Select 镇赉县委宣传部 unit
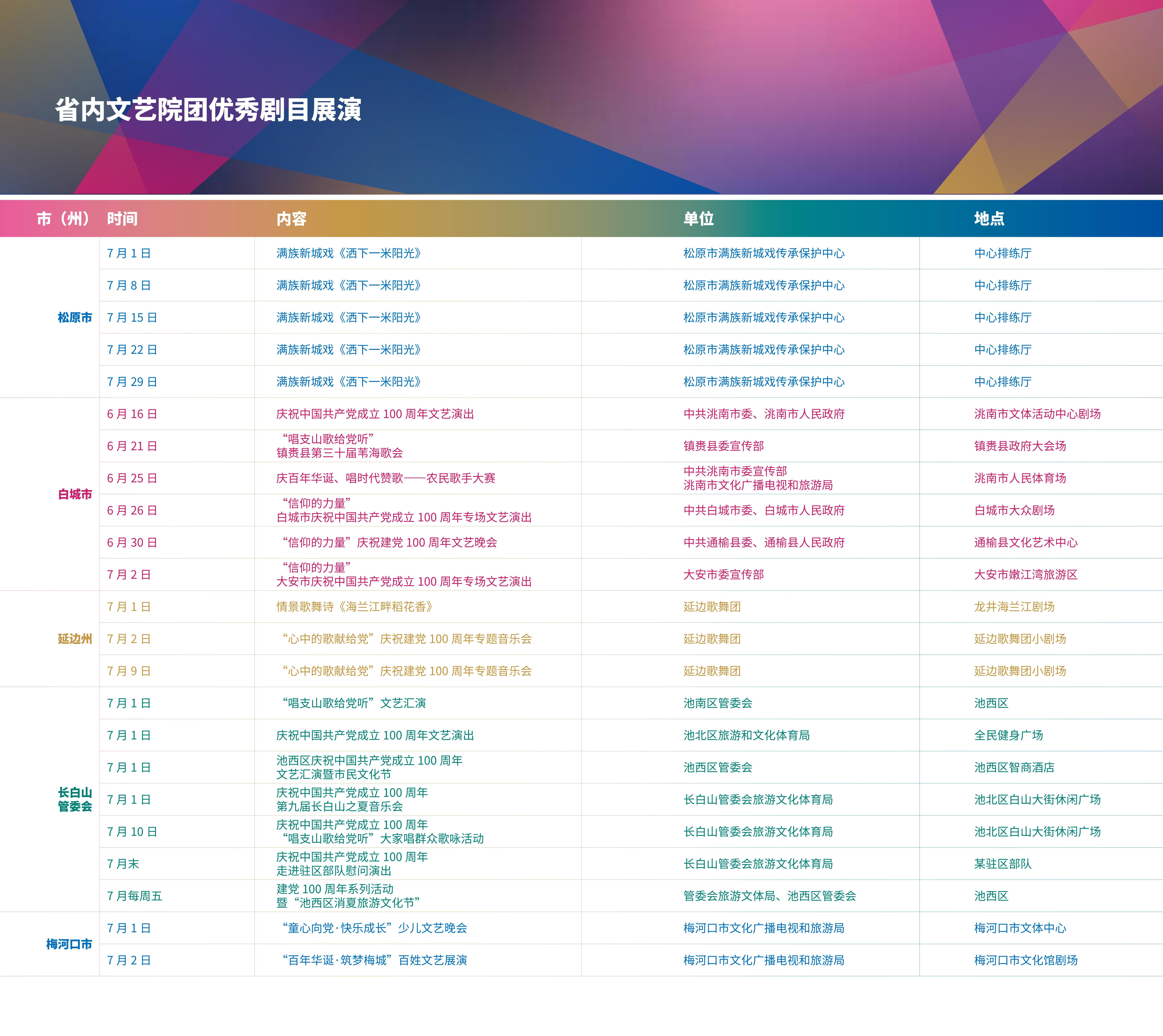 point(724,446)
